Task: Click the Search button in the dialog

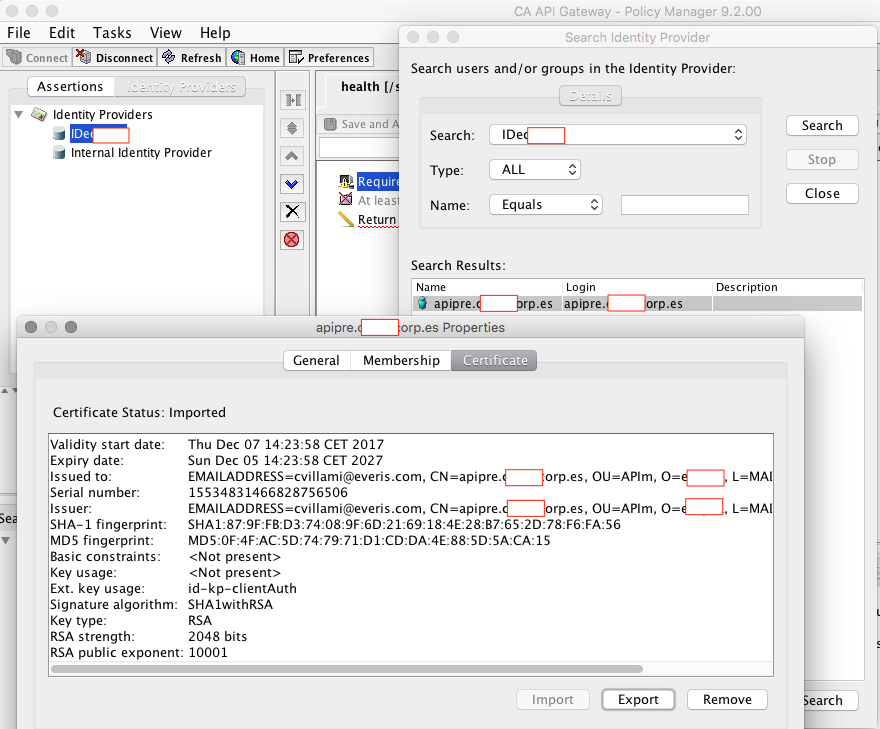Action: point(822,125)
